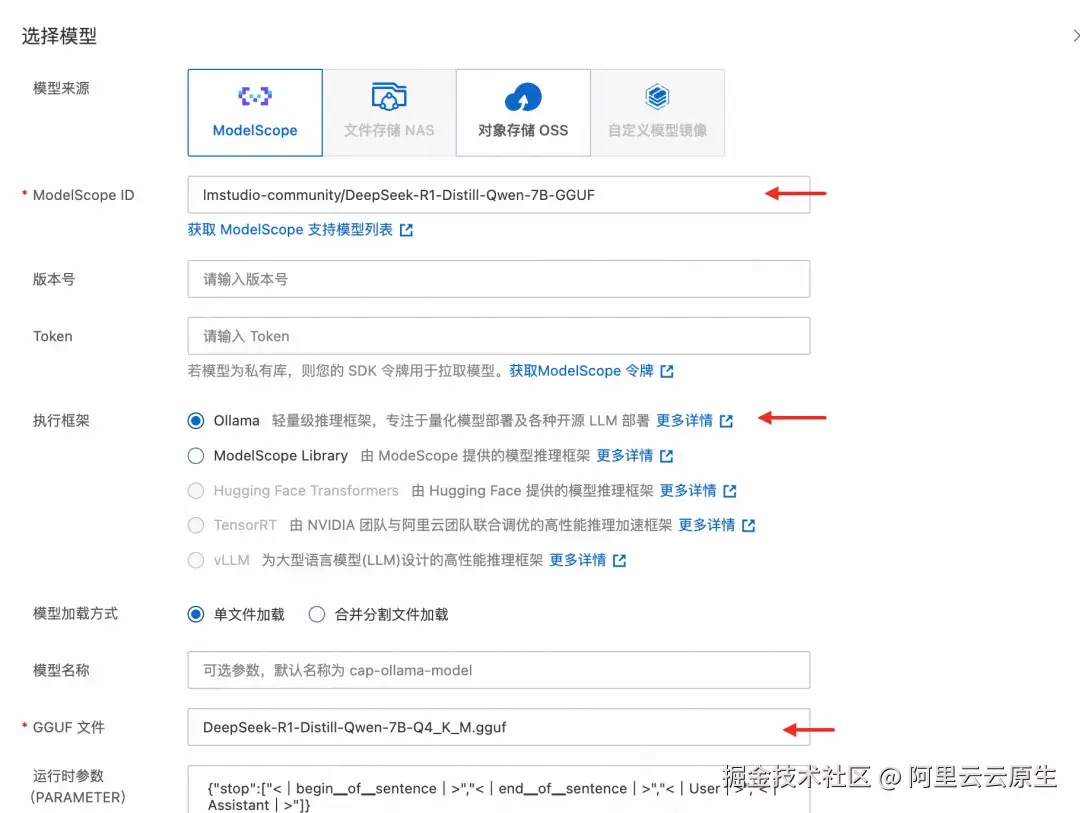1080x813 pixels.
Task: Click the chevron at the top right corner
Action: coord(1073,35)
